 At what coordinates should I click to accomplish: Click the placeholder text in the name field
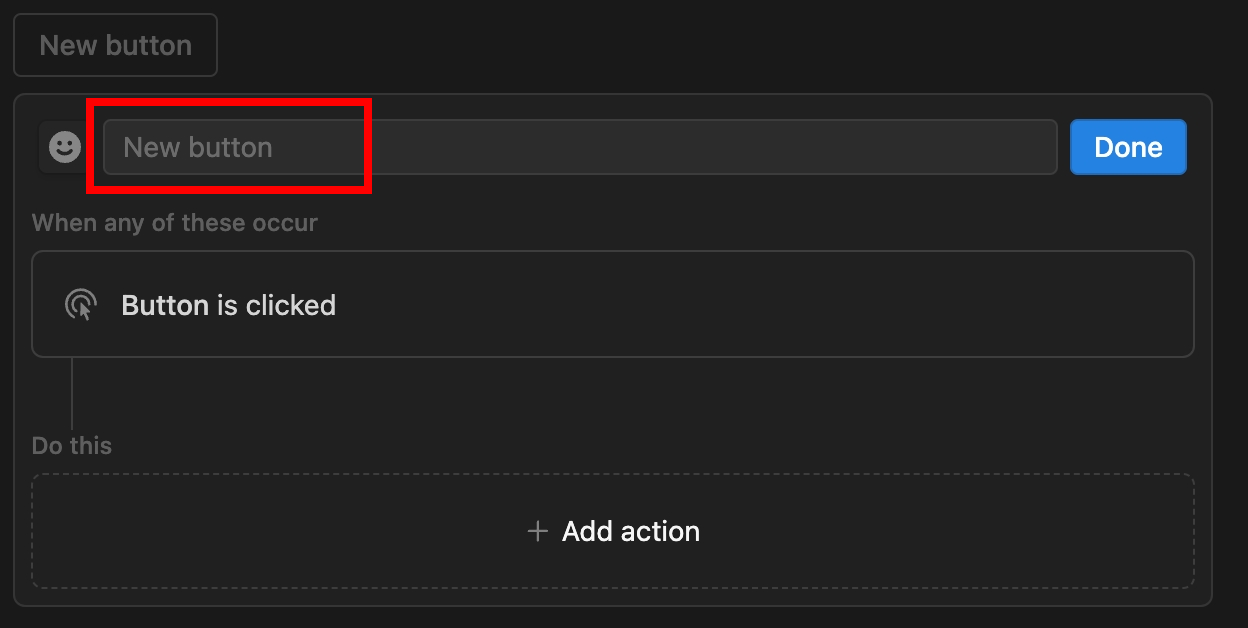198,148
